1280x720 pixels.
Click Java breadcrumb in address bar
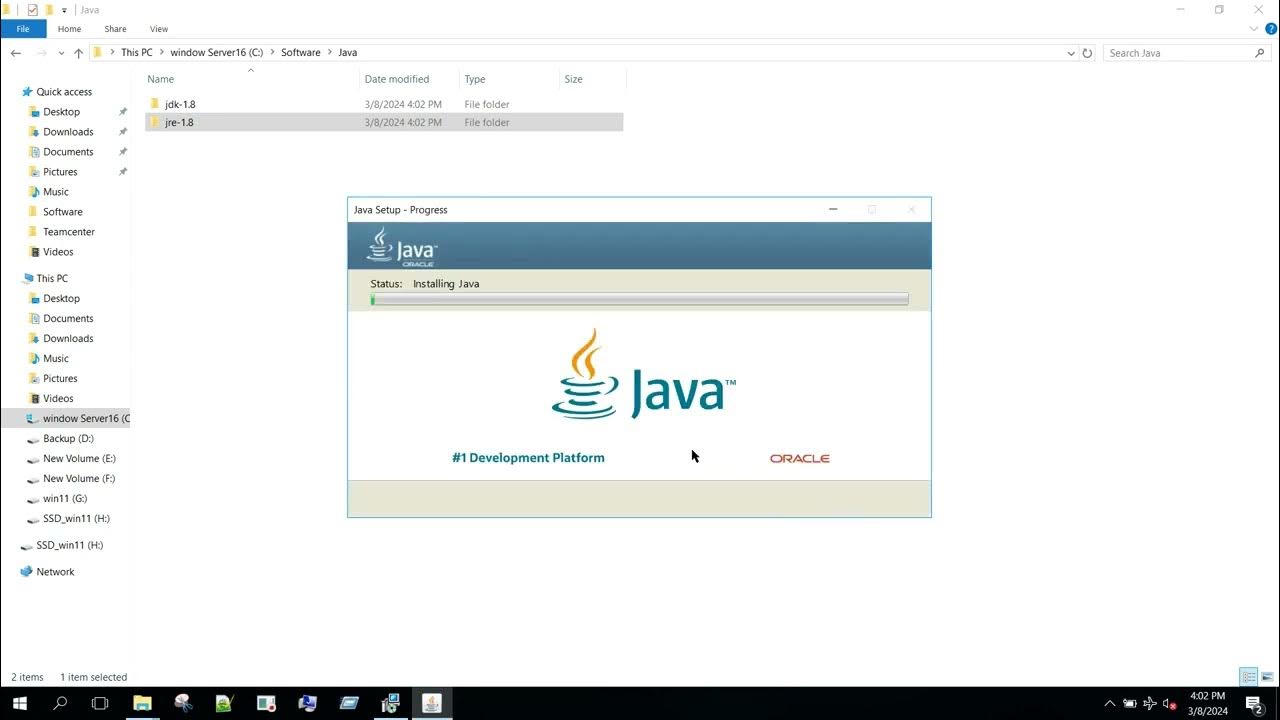coord(347,53)
